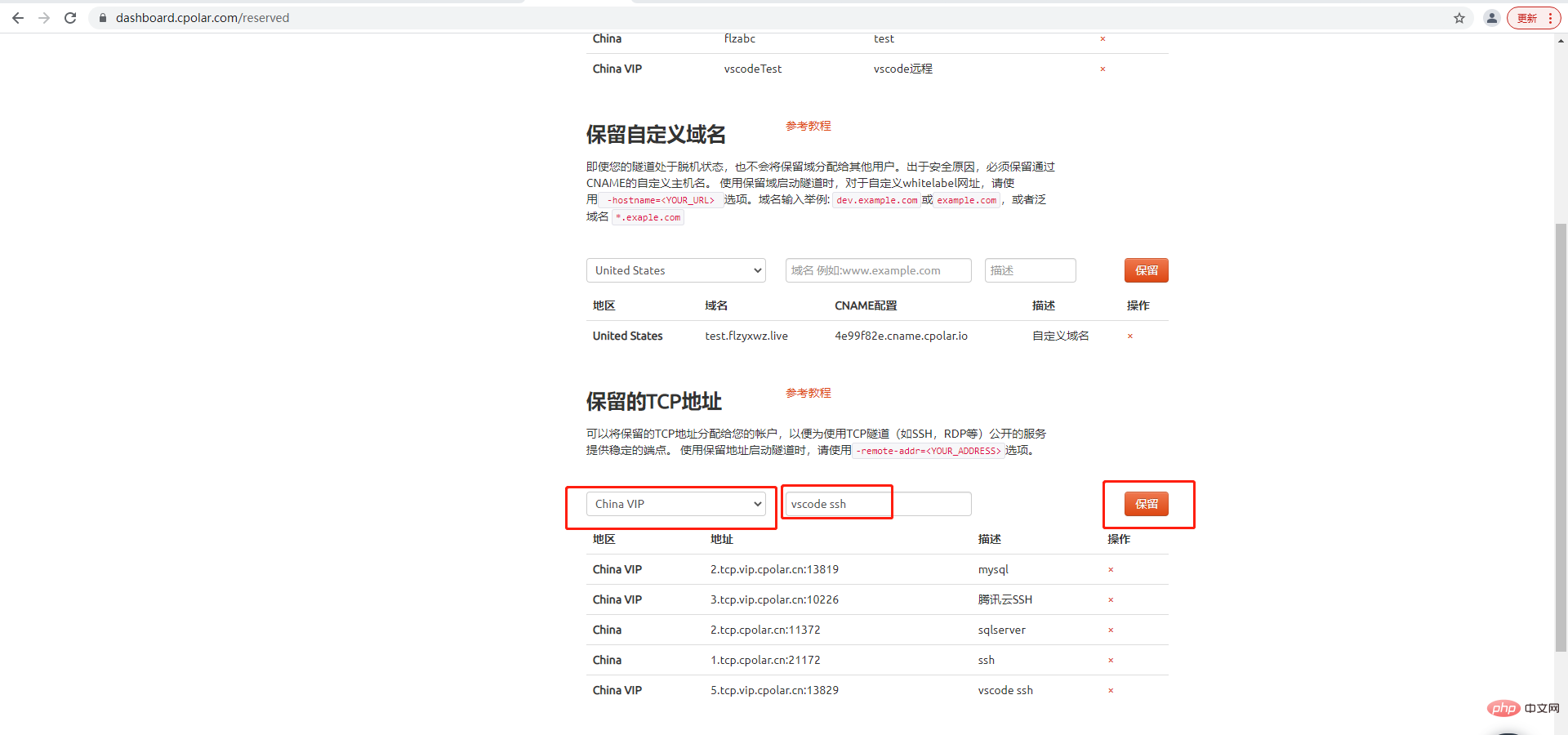
Task: Click the -hostname=<YOUR_URL> code snippet
Action: click(x=661, y=200)
